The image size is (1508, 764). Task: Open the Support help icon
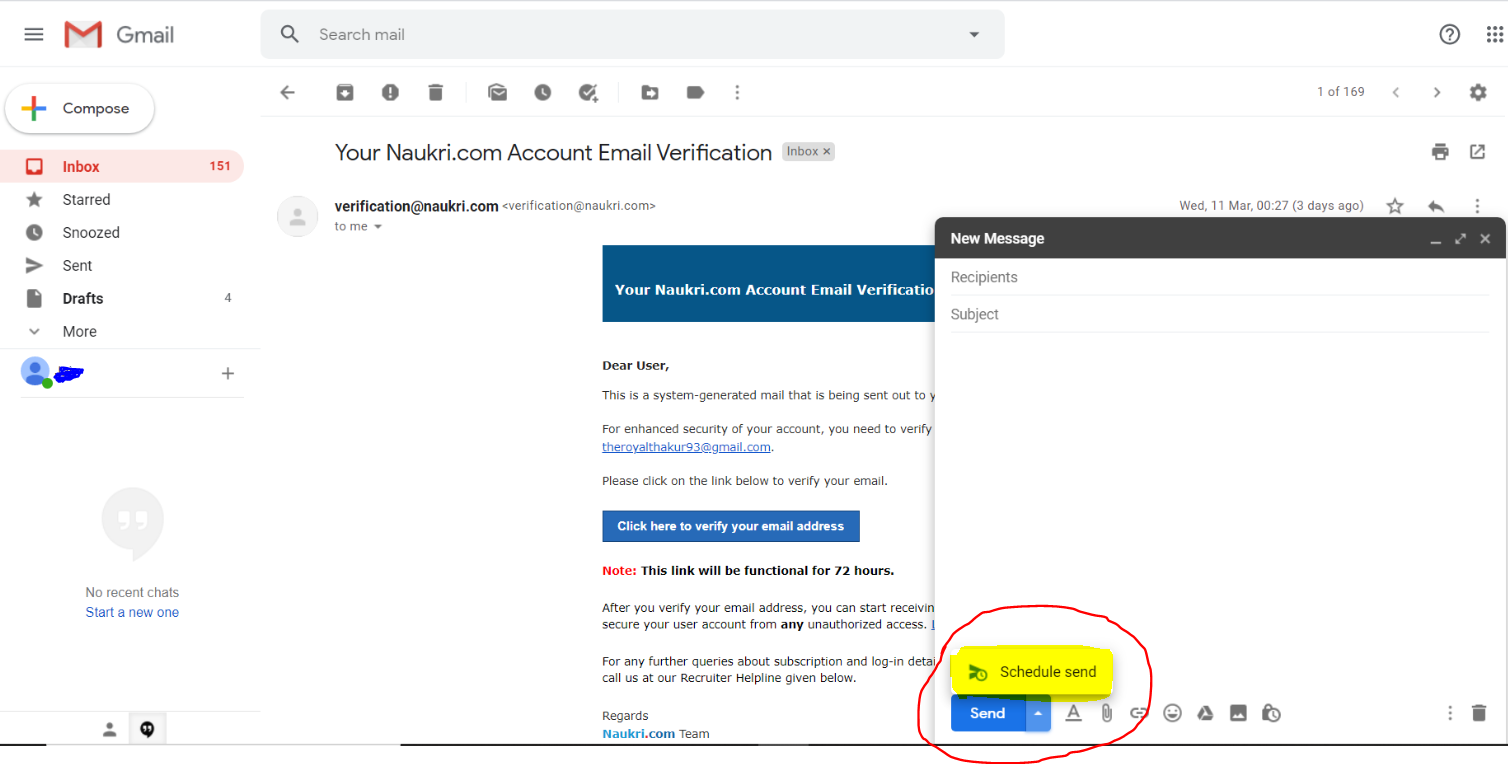tap(1449, 34)
